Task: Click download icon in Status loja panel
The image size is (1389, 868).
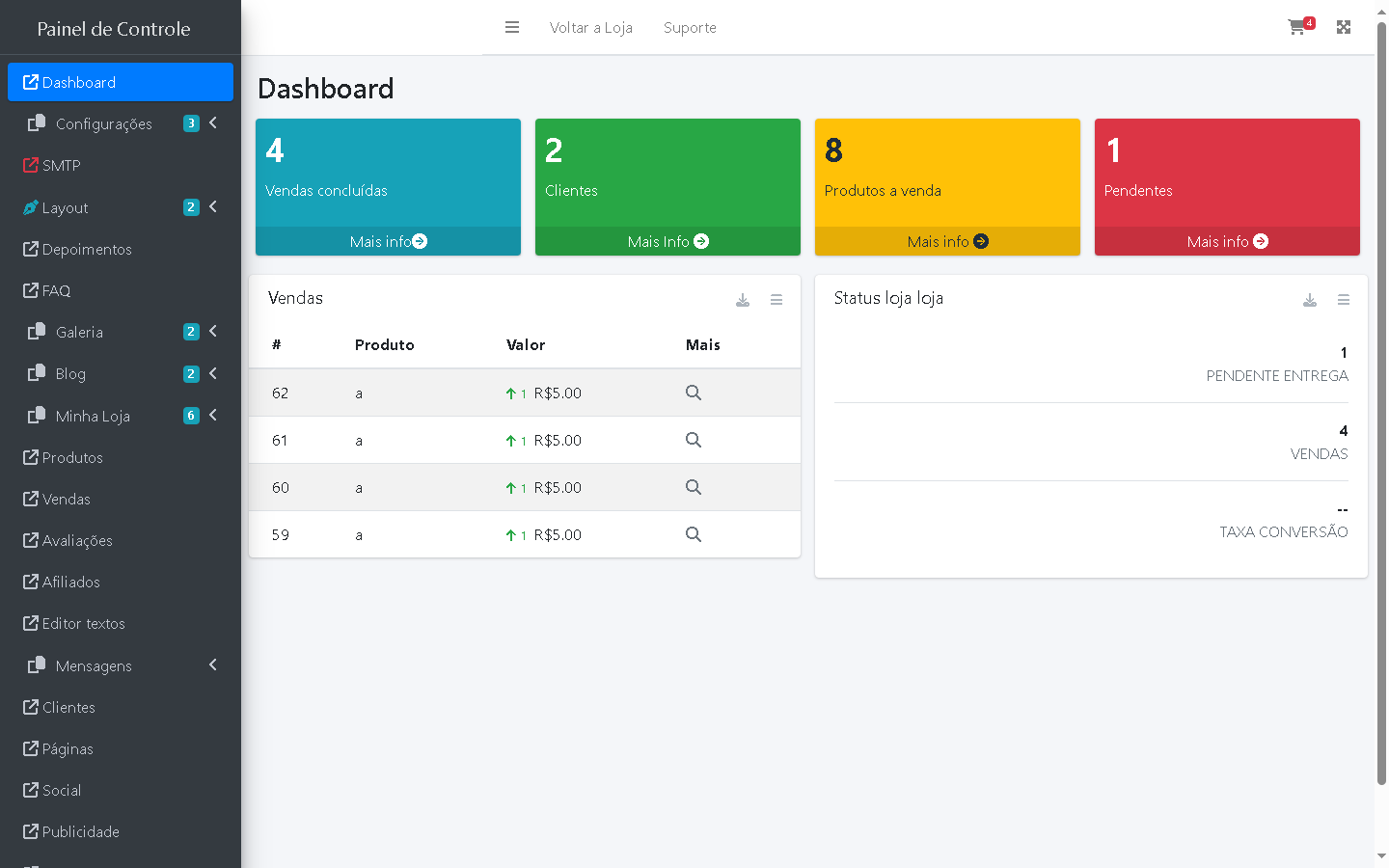Action: [x=1310, y=300]
